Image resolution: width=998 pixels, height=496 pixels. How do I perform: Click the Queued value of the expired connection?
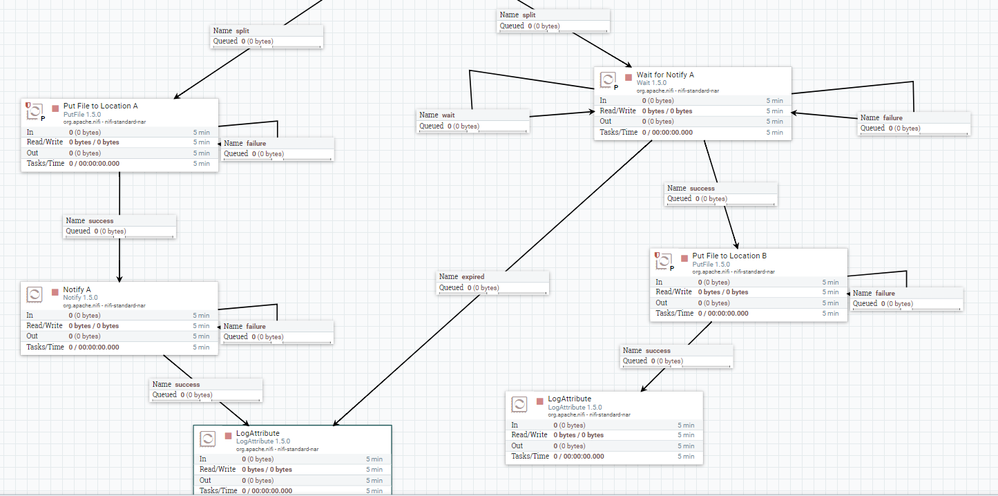484,288
